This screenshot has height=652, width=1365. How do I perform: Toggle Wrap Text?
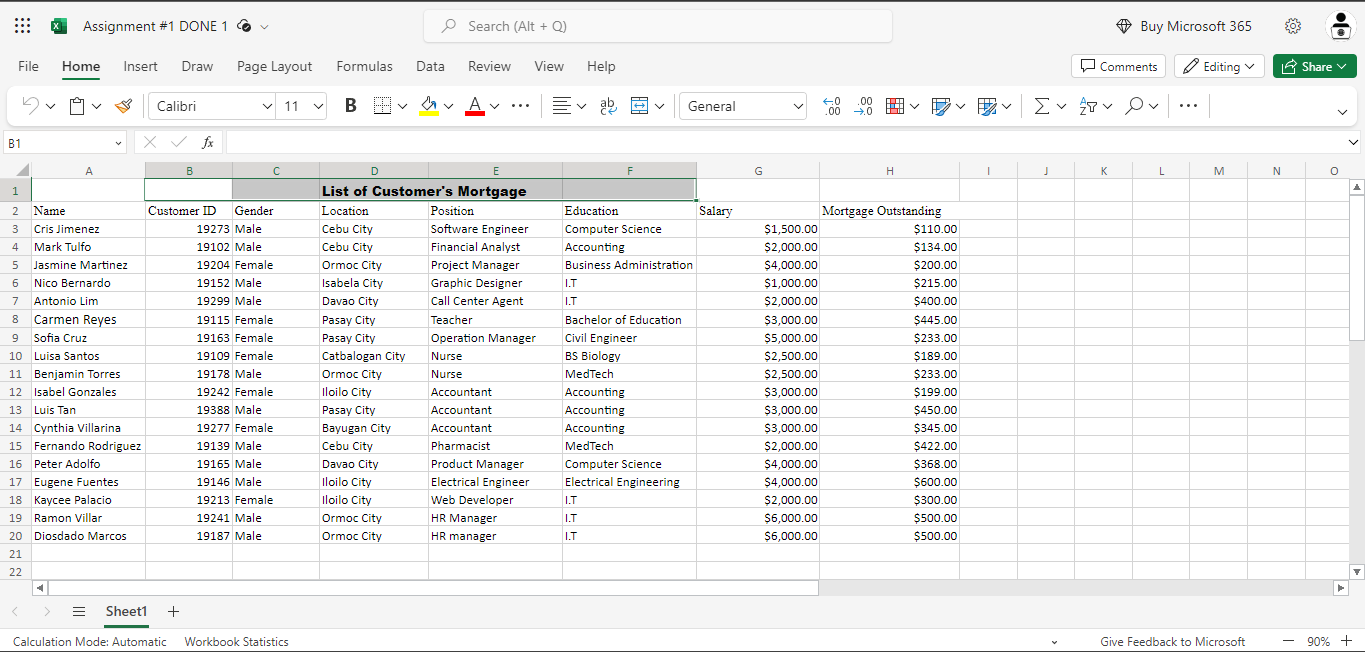[x=608, y=106]
